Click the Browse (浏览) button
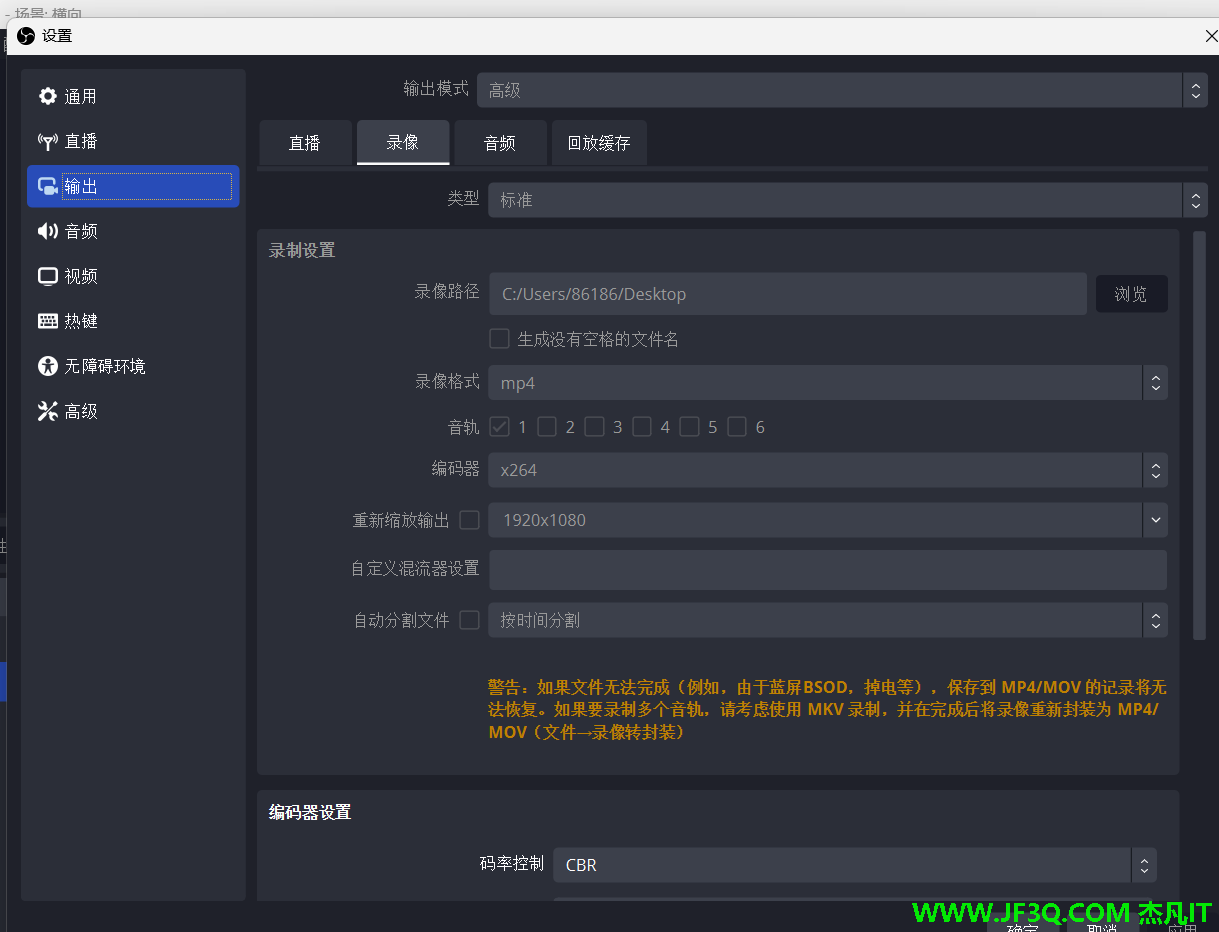 (x=1131, y=294)
